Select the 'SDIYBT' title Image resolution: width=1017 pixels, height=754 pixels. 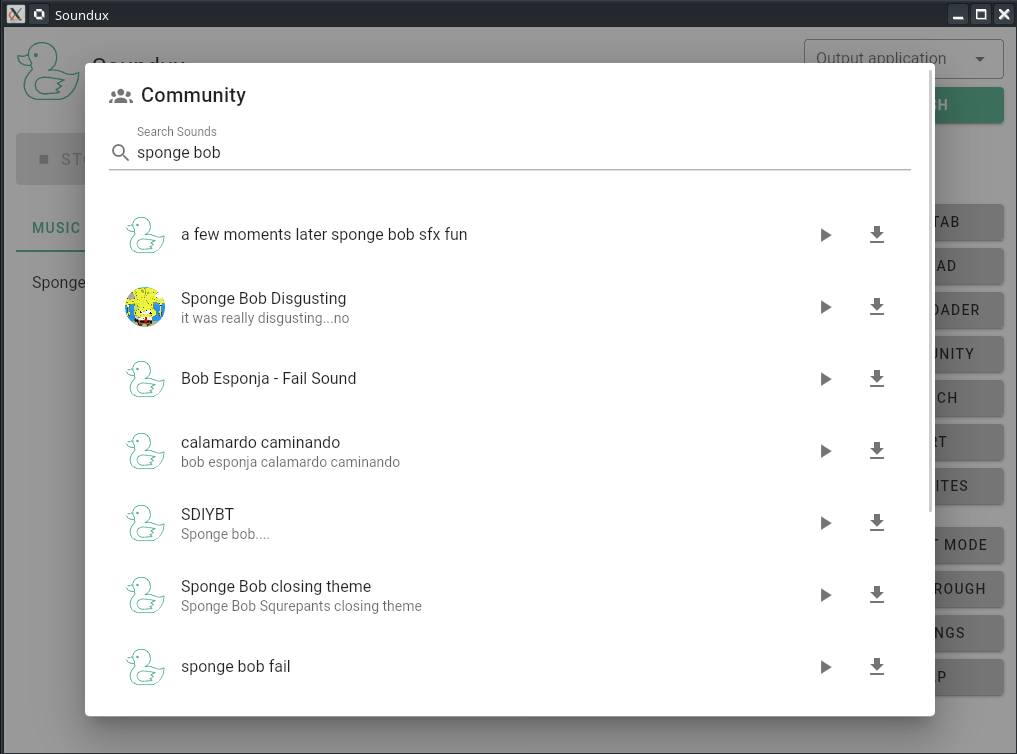[207, 514]
